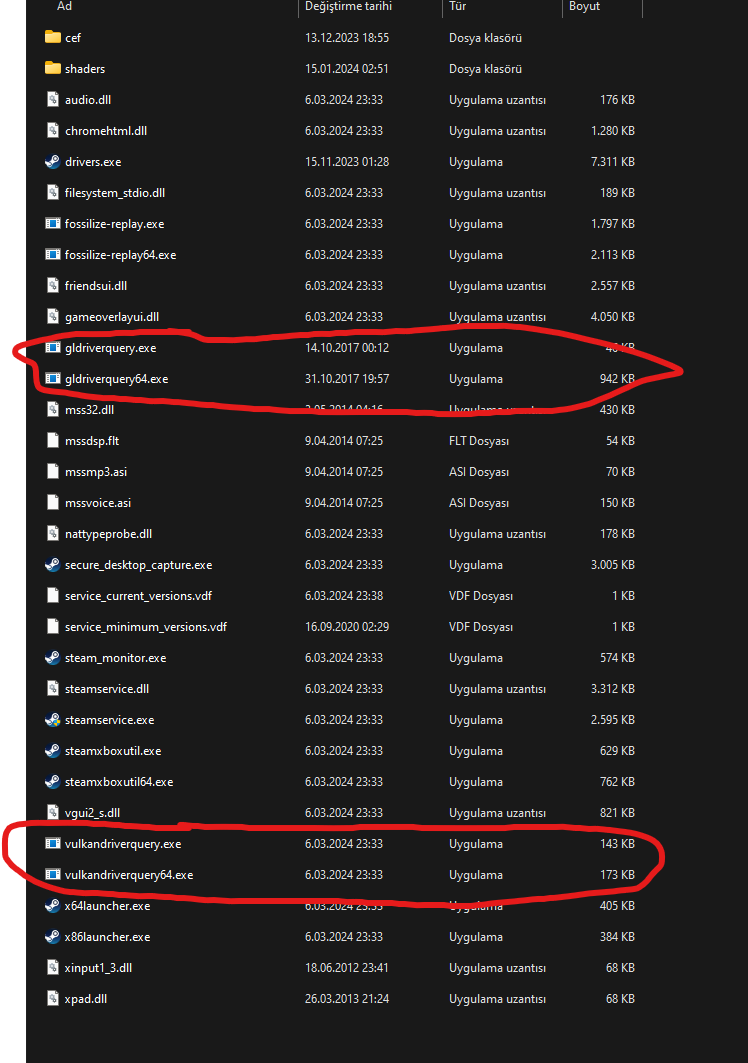This screenshot has height=1063, width=748.
Task: Click the mssdsp.flt file icon
Action: coord(53,441)
